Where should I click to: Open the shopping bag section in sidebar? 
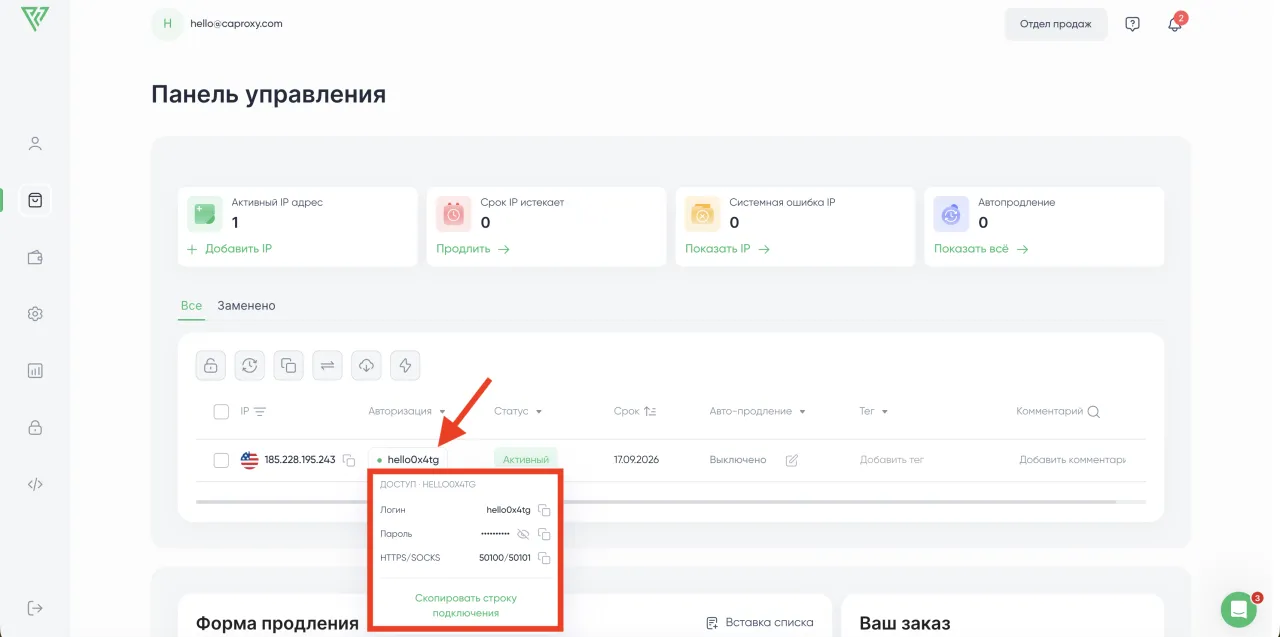(35, 200)
